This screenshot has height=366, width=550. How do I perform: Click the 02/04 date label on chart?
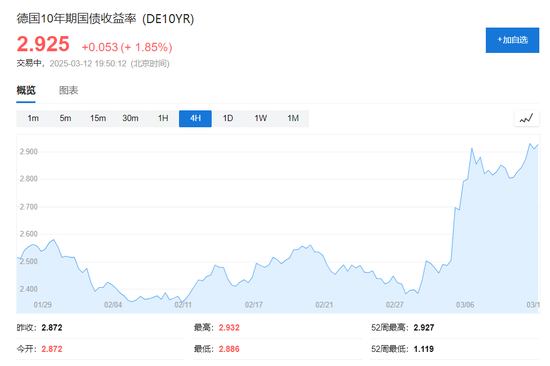[113, 305]
